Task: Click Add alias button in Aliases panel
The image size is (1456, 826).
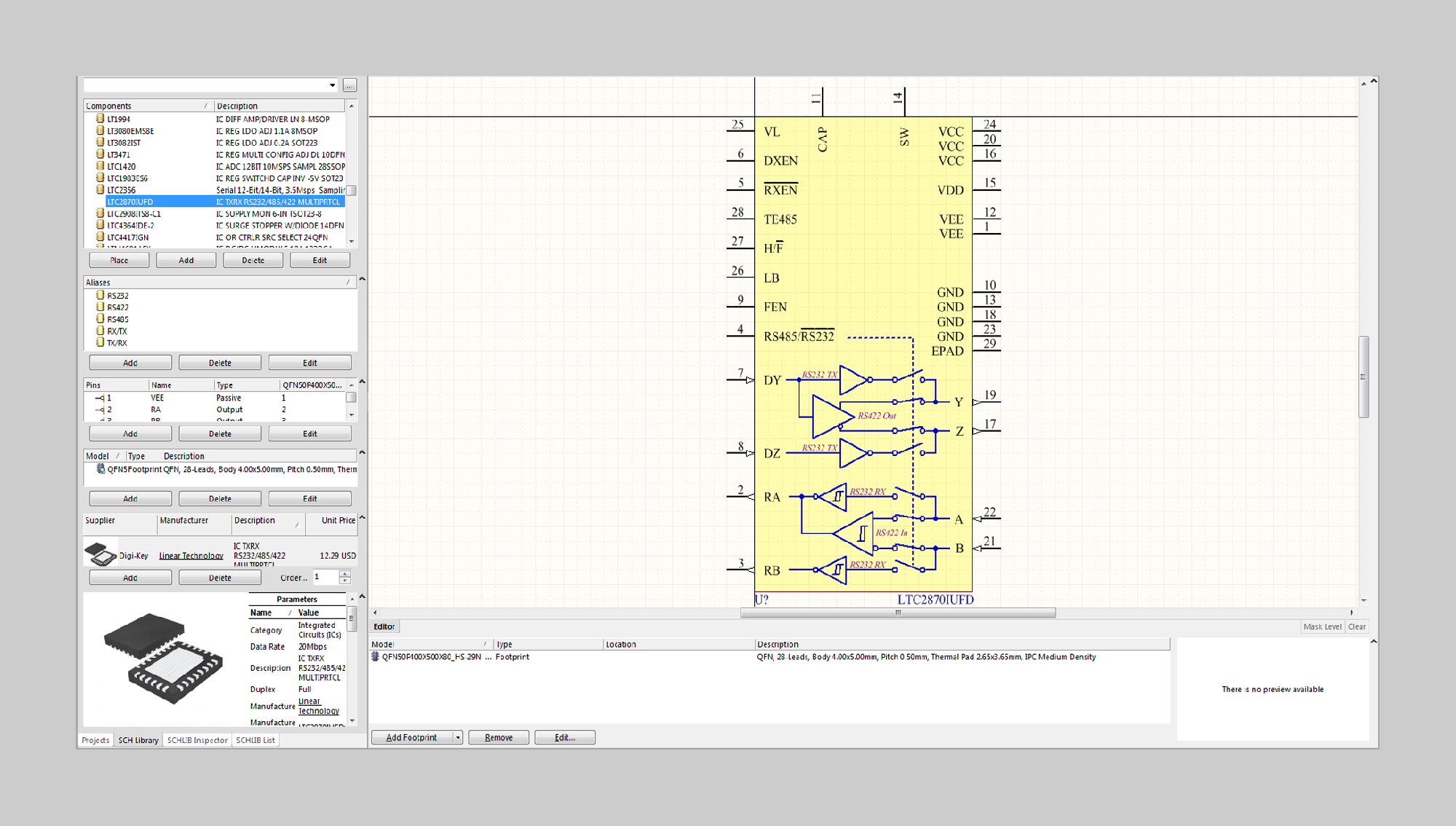Action: pyautogui.click(x=127, y=363)
